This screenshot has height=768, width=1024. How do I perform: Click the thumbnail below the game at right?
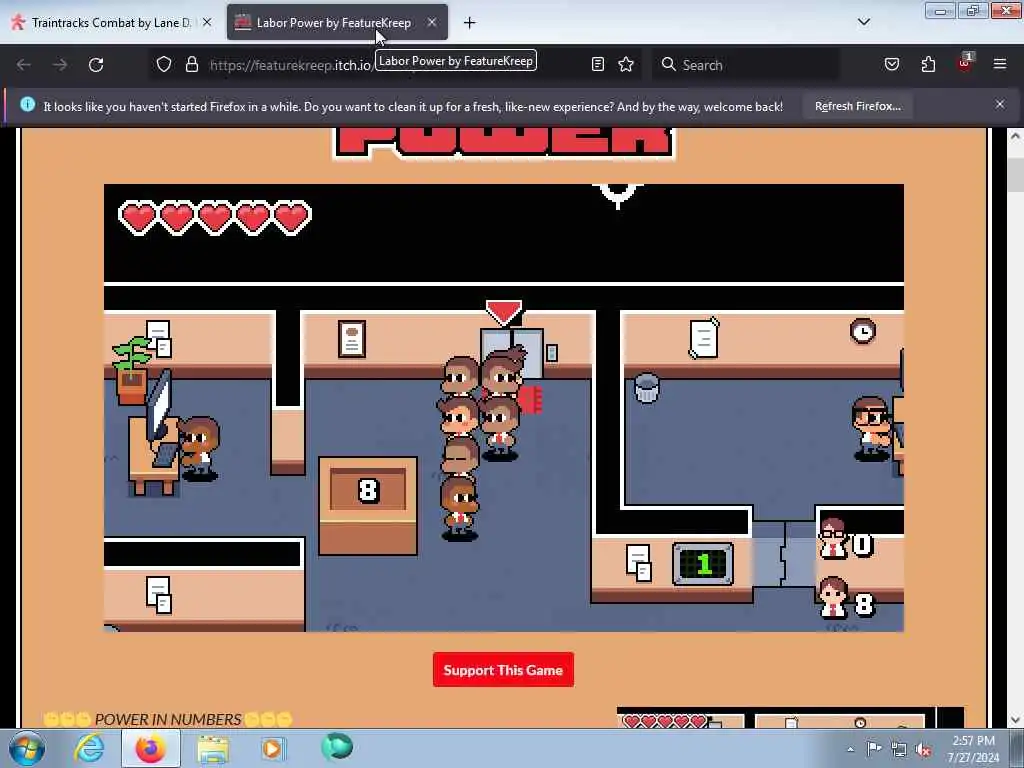[790, 717]
